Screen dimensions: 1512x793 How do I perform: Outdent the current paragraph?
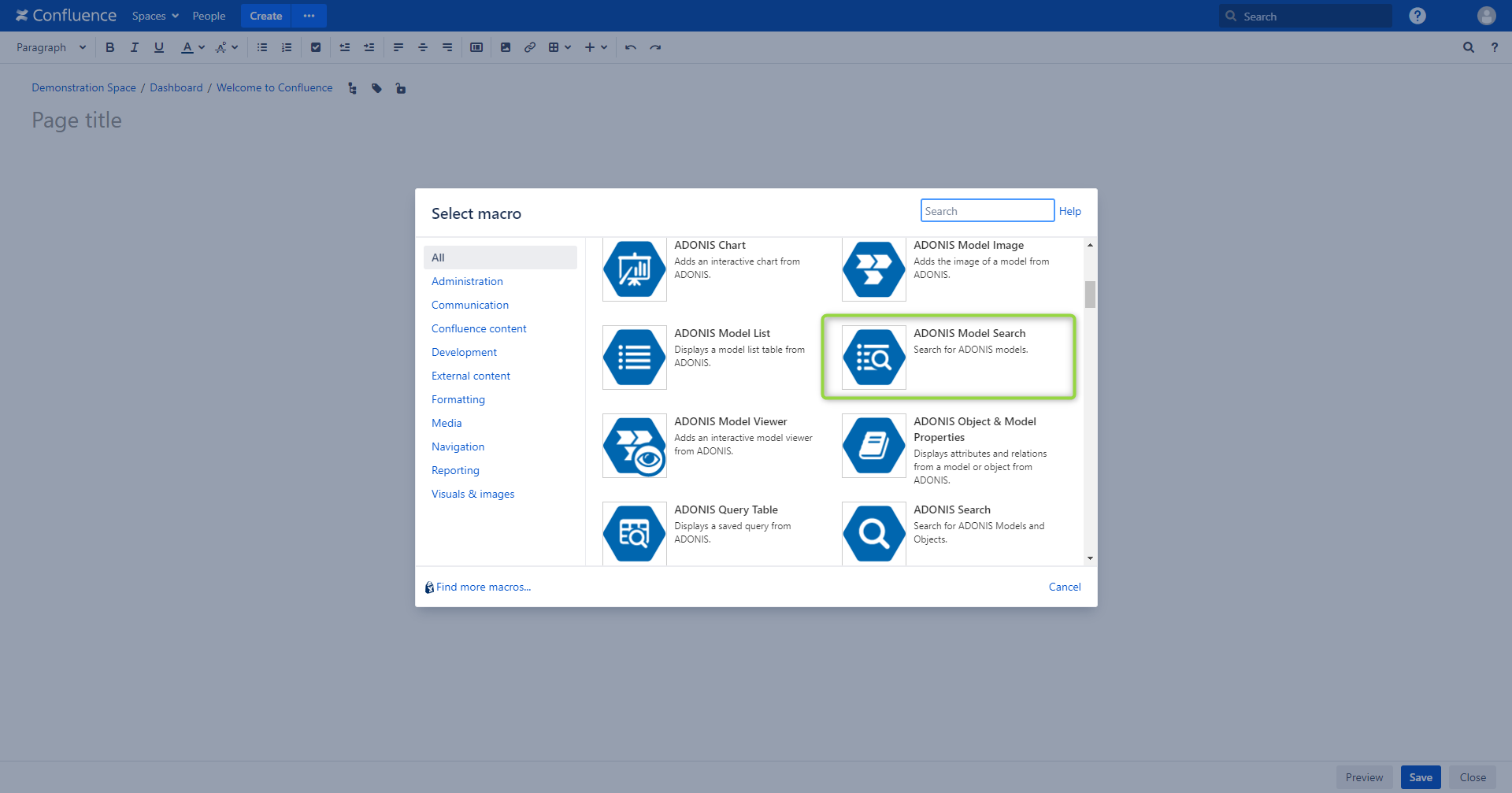345,47
